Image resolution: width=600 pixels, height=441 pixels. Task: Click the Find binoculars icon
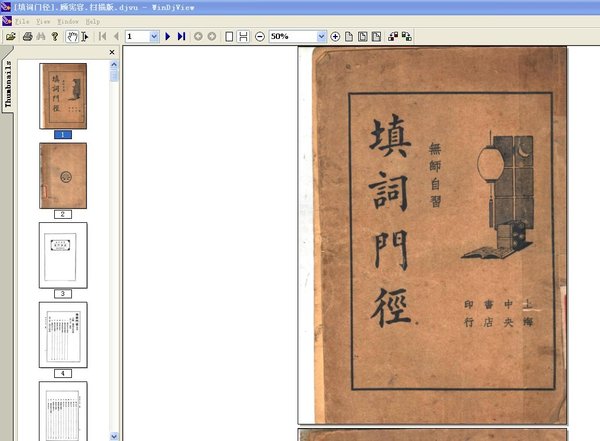(41, 36)
